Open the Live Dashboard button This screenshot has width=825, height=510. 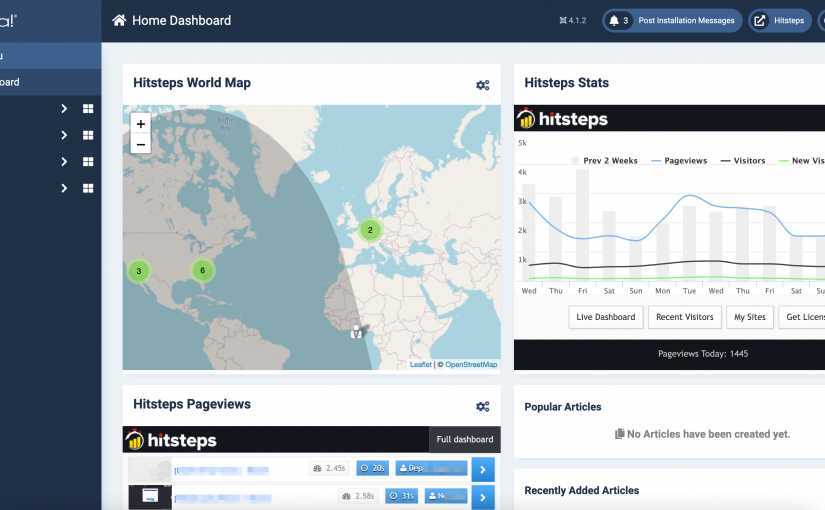click(x=606, y=317)
